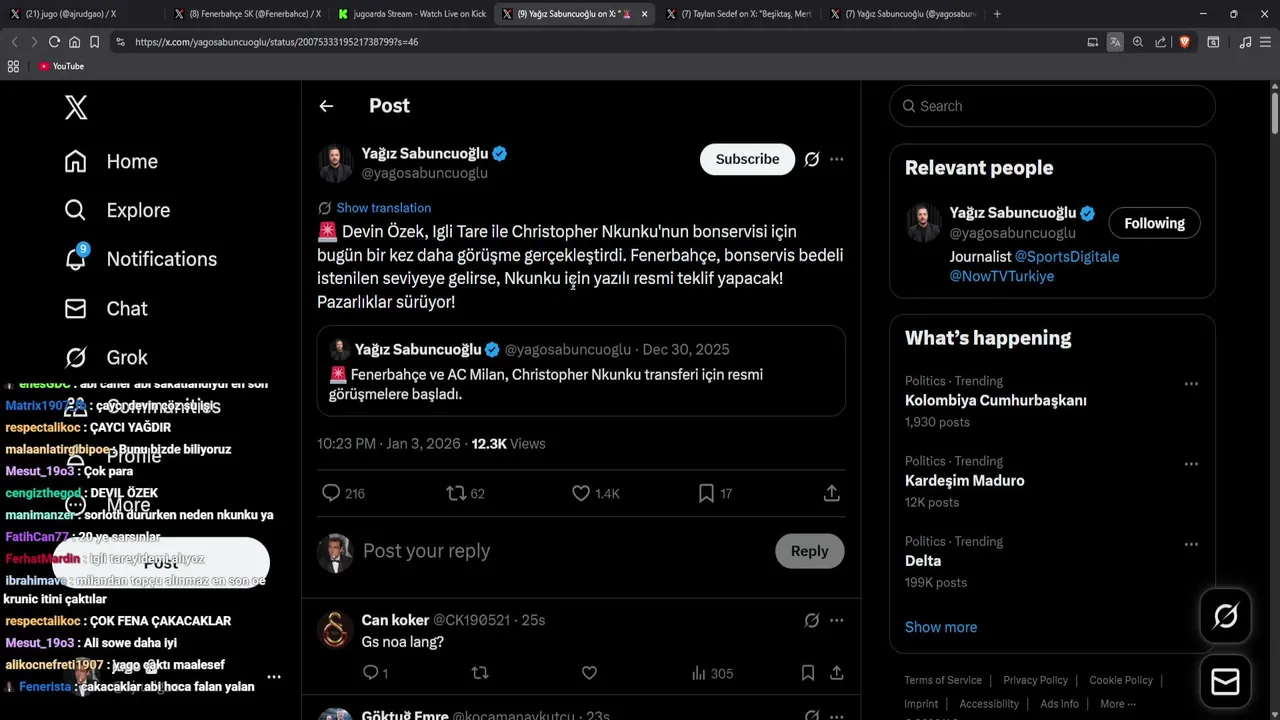Bookmark this page in Brave toolbar
Viewport: 1280px width, 720px height.
pyautogui.click(x=94, y=42)
